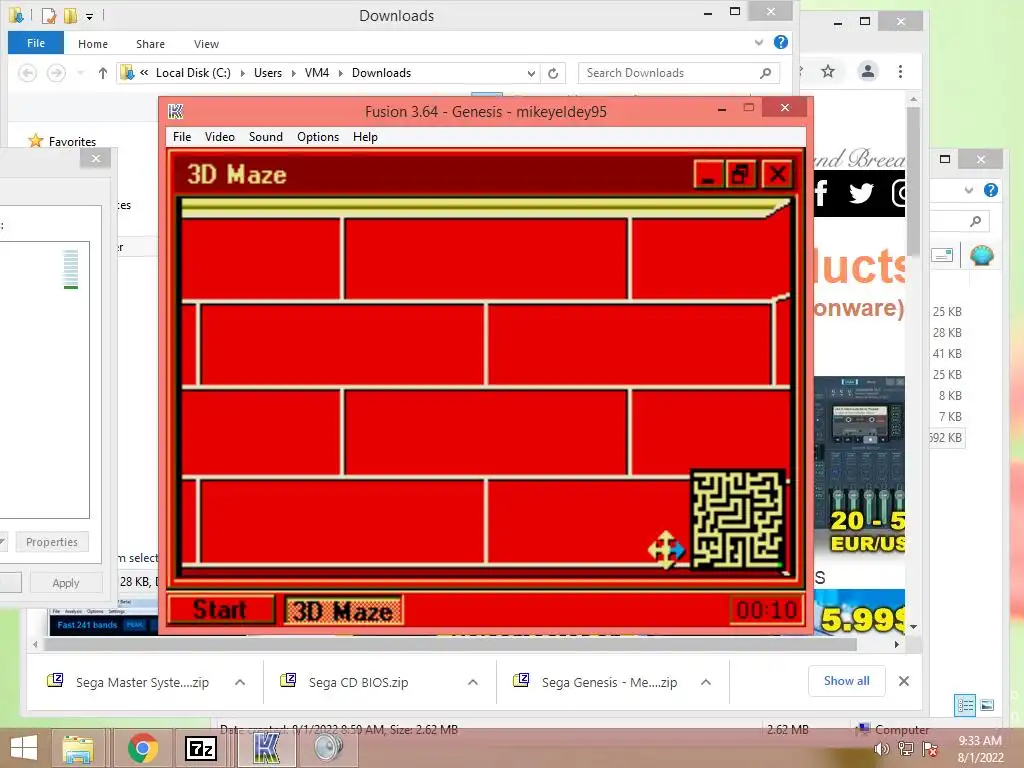The width and height of the screenshot is (1024, 768).
Task: Expand the Explorer ribbon chevron
Action: click(x=758, y=43)
